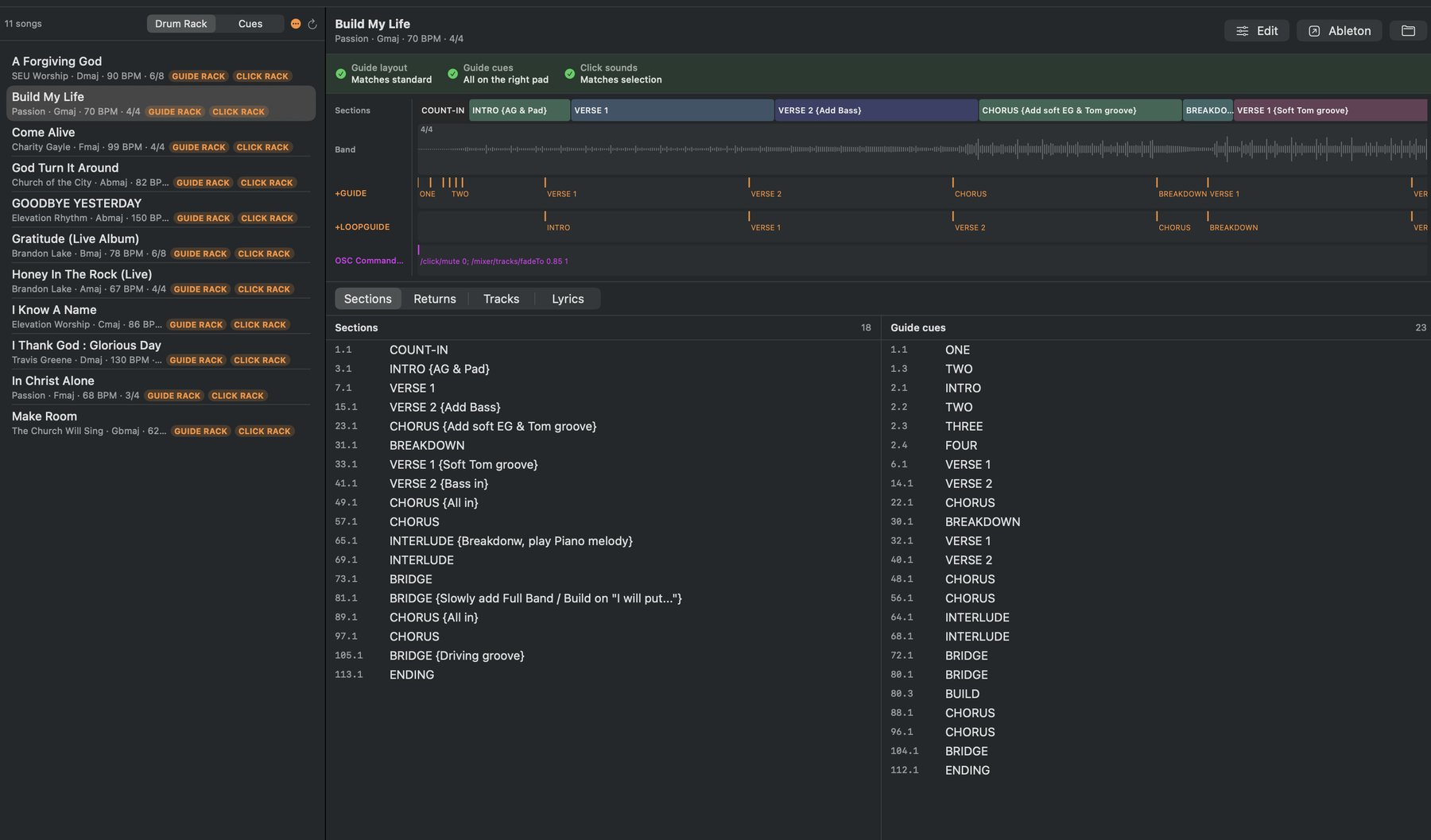1431x840 pixels.
Task: Select song In Christ Alone
Action: pos(161,388)
